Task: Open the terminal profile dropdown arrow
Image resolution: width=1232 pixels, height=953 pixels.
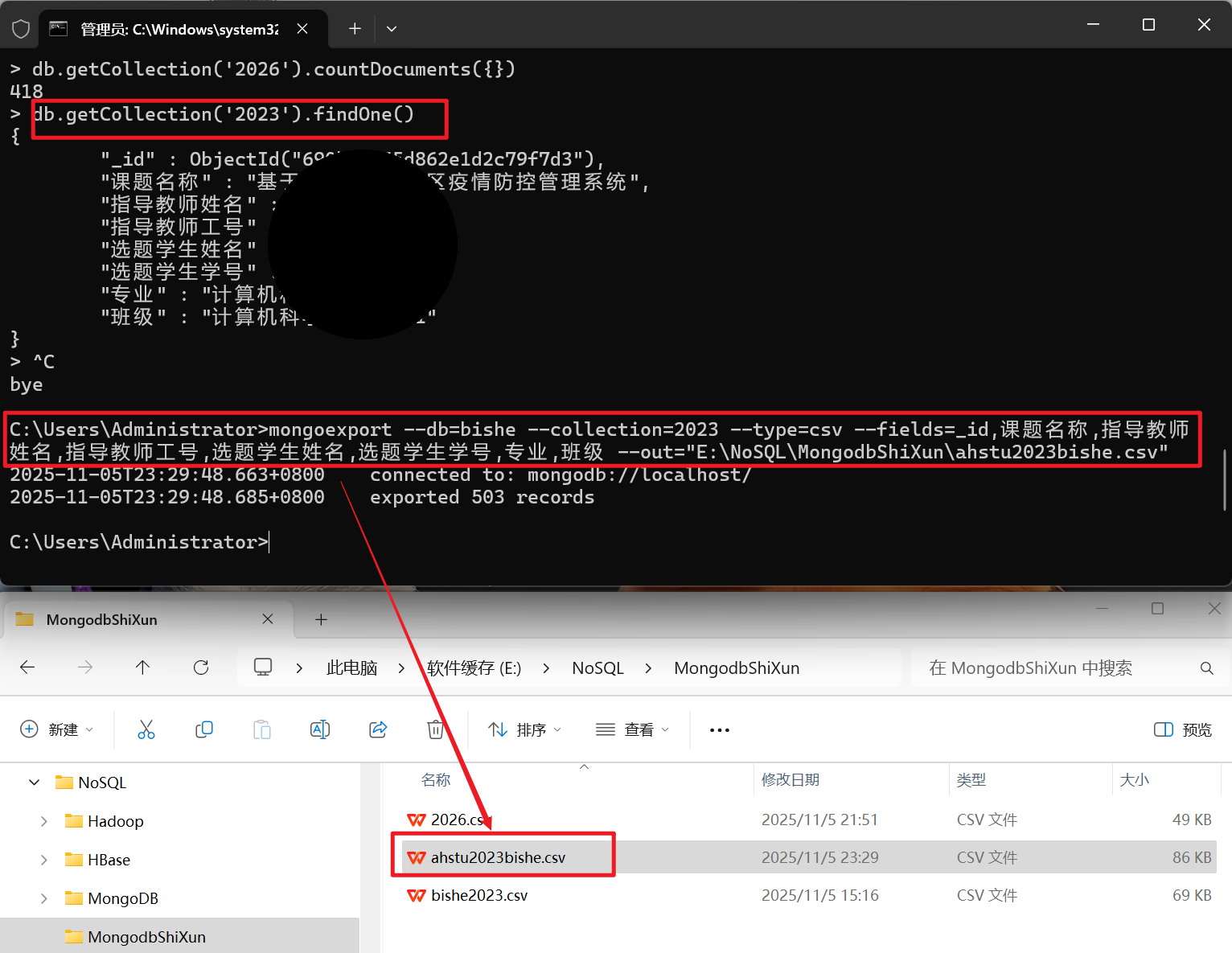Action: pos(392,29)
